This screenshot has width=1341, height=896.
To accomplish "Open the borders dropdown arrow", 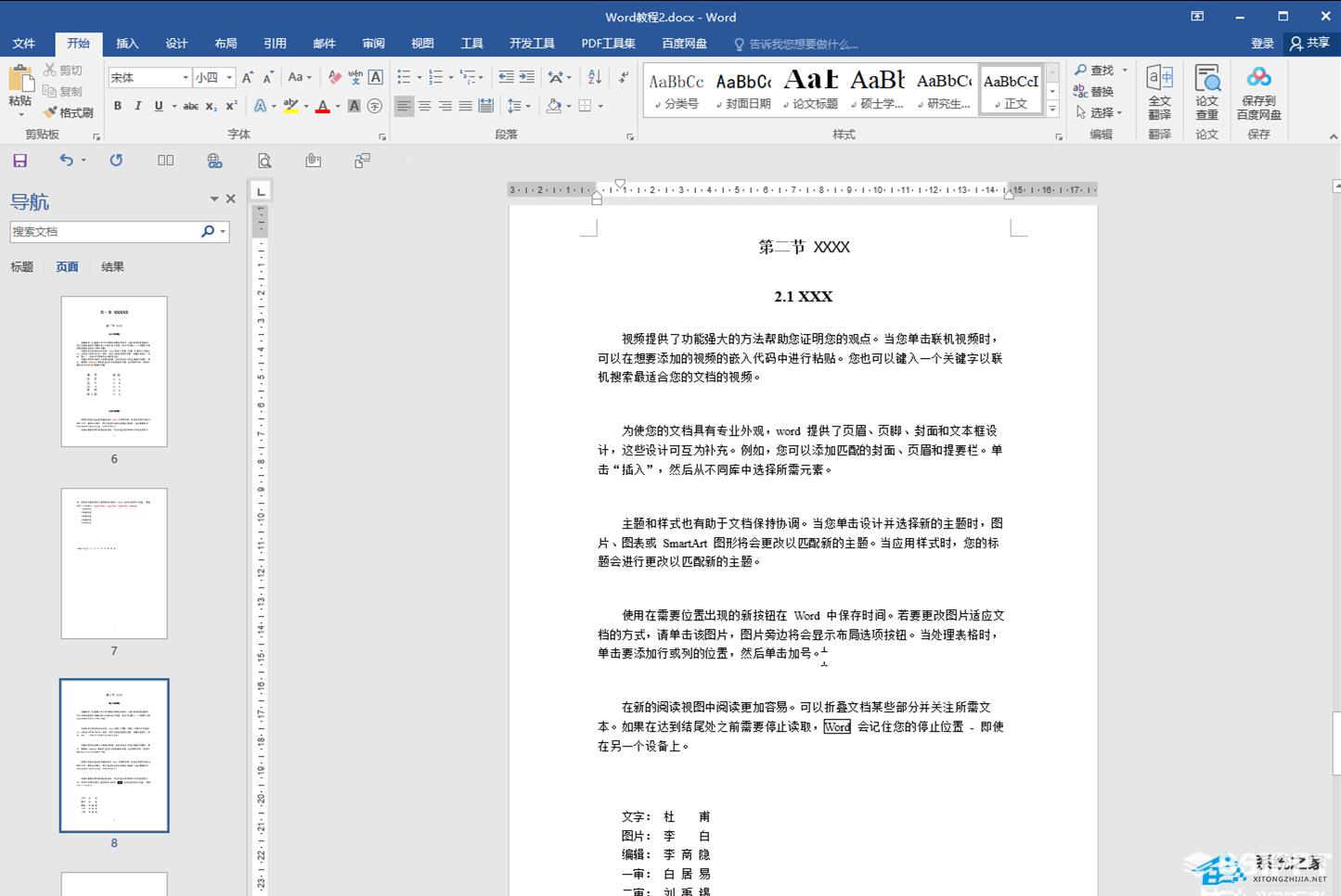I will click(x=601, y=107).
